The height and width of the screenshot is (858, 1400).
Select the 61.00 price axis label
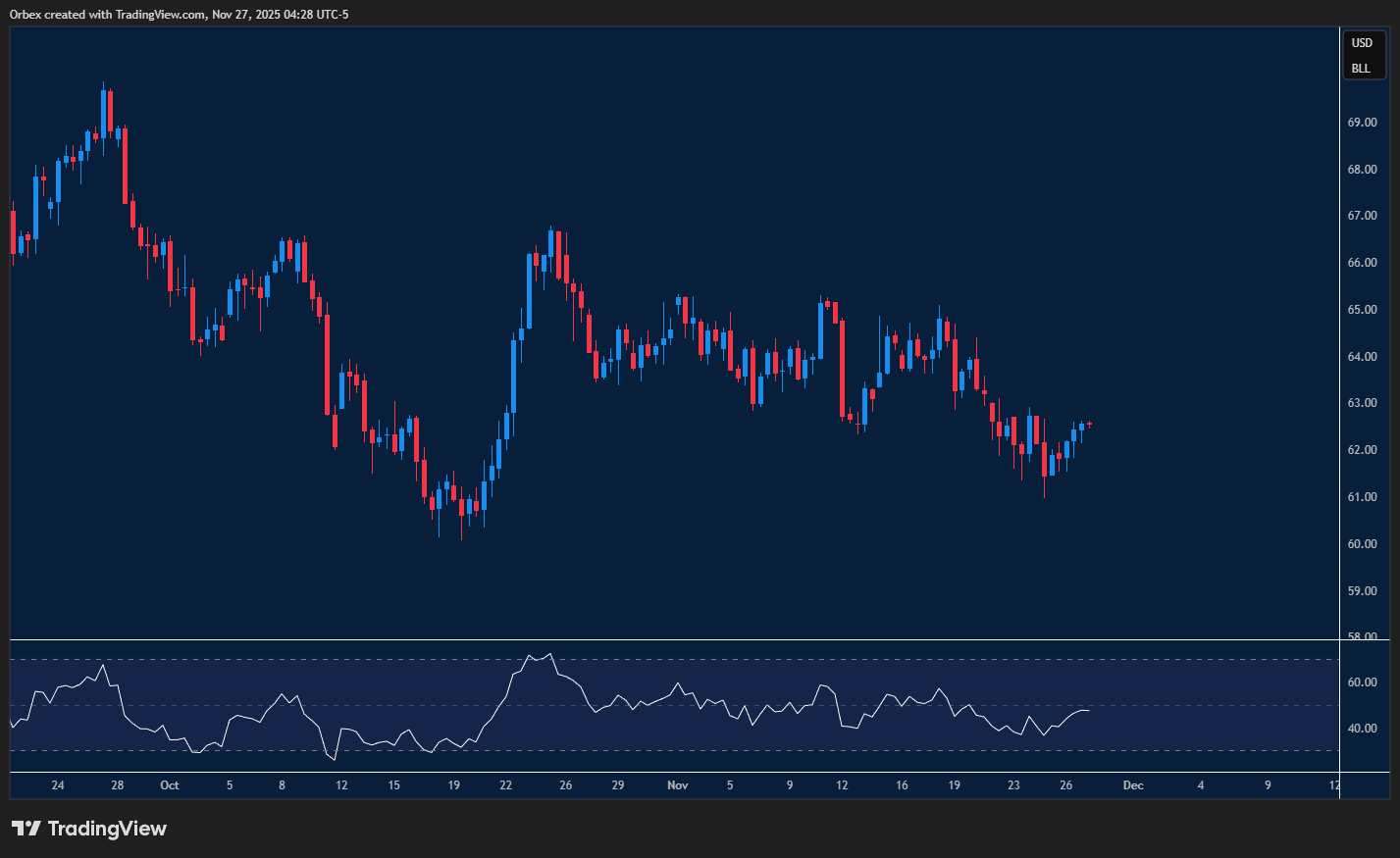point(1362,497)
